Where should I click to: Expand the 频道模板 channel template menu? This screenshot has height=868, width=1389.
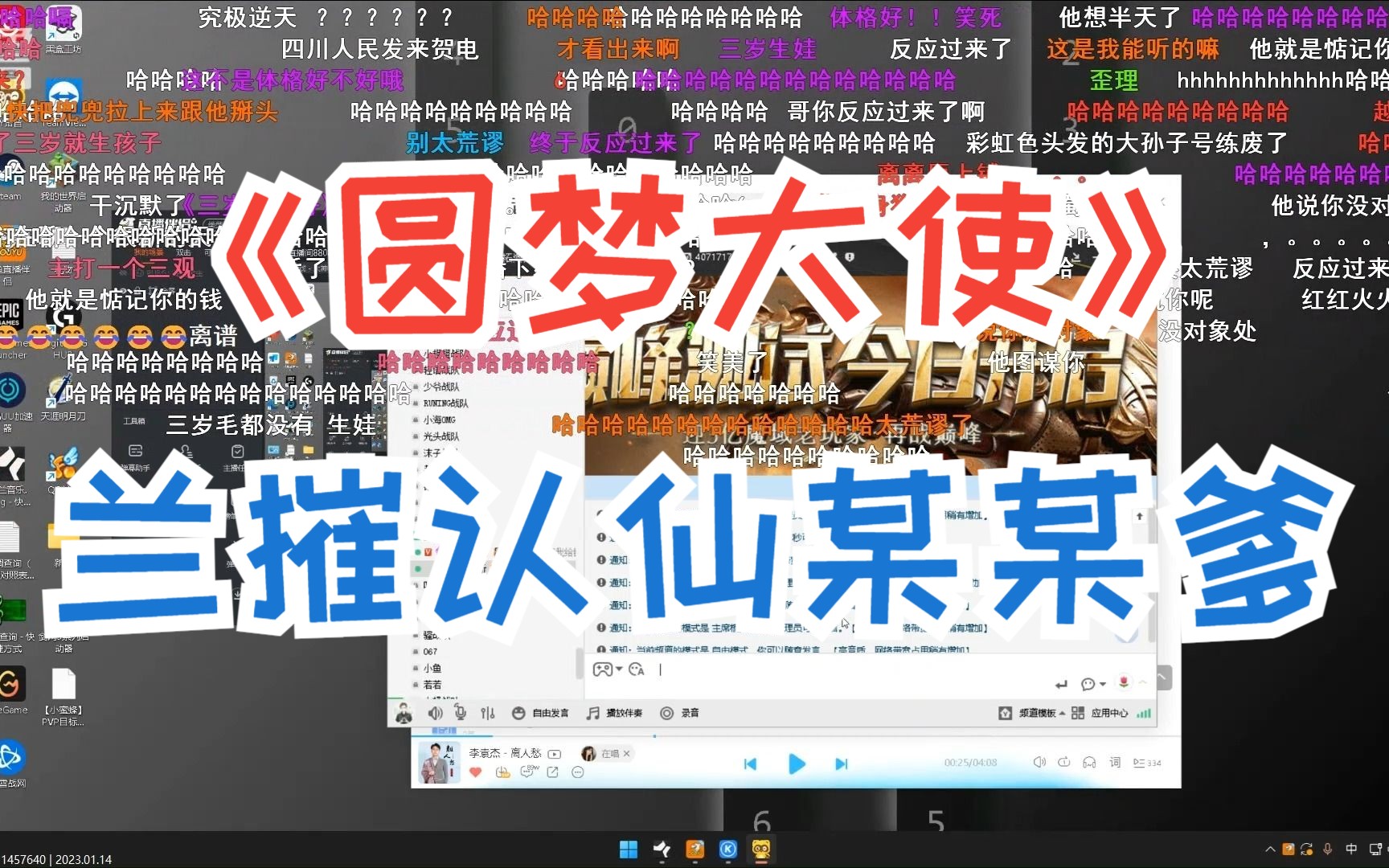click(1031, 713)
